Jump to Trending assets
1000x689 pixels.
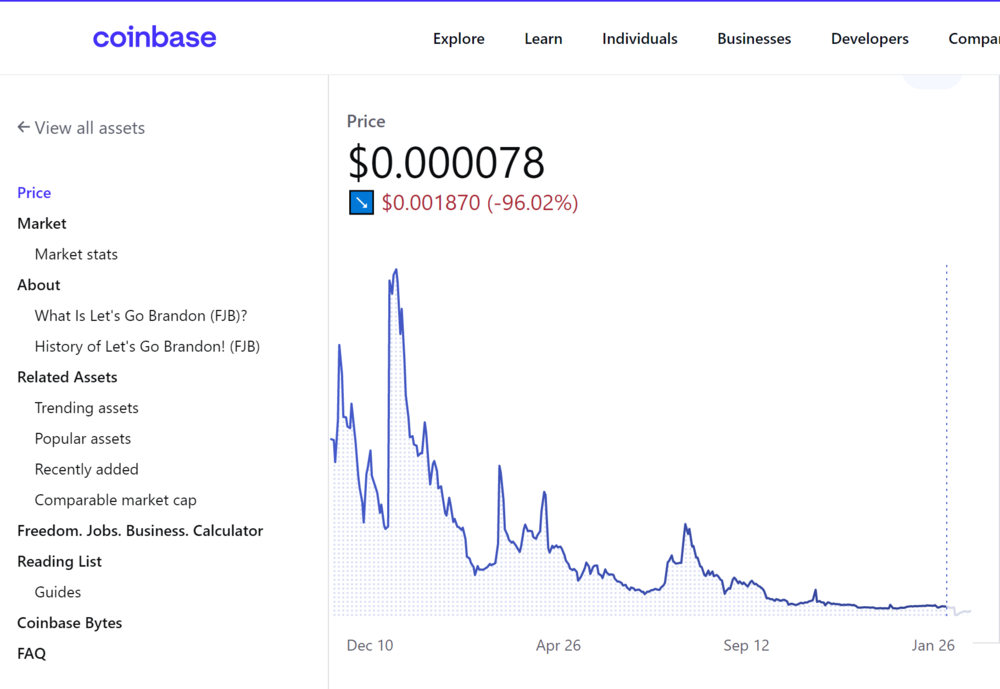coord(86,408)
